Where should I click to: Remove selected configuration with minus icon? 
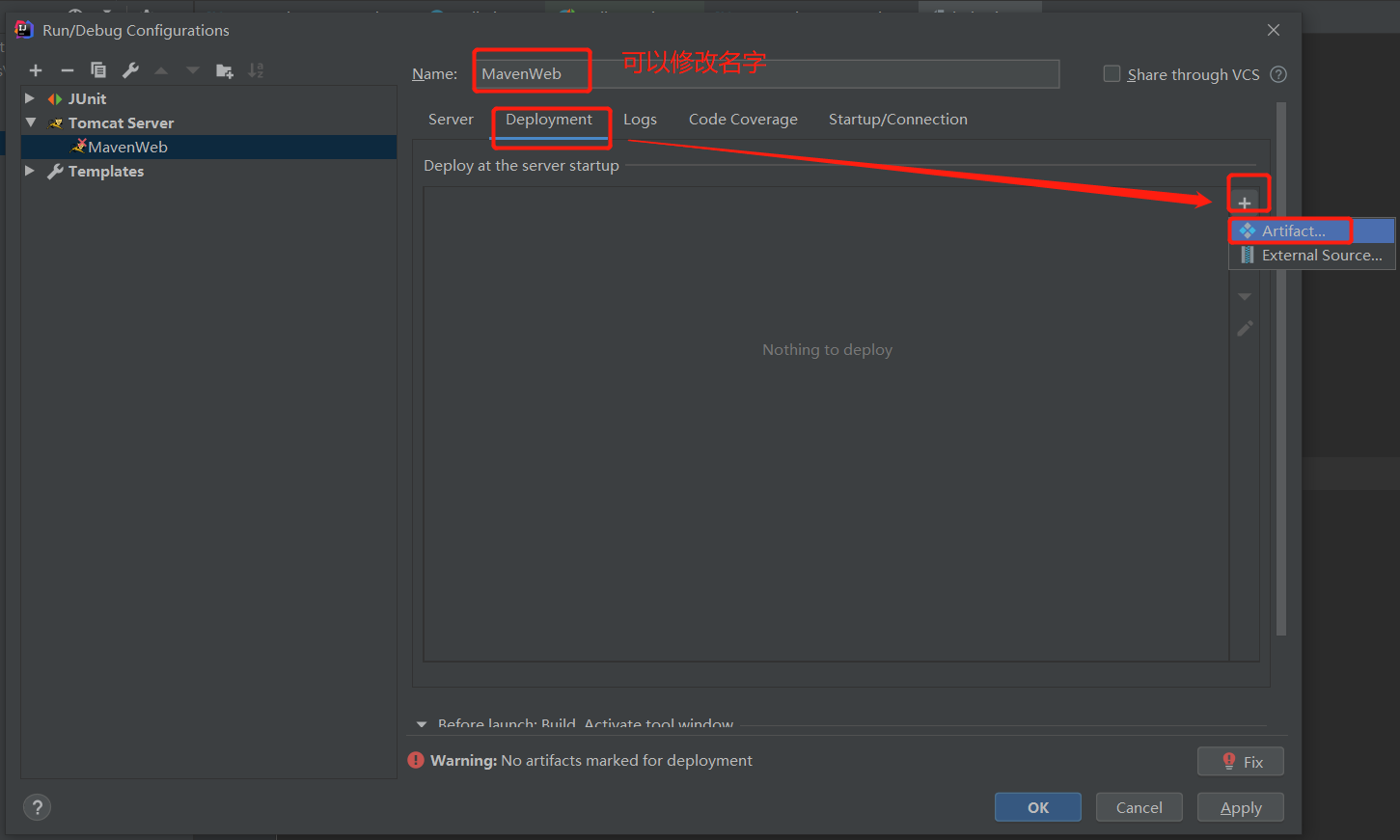click(68, 70)
